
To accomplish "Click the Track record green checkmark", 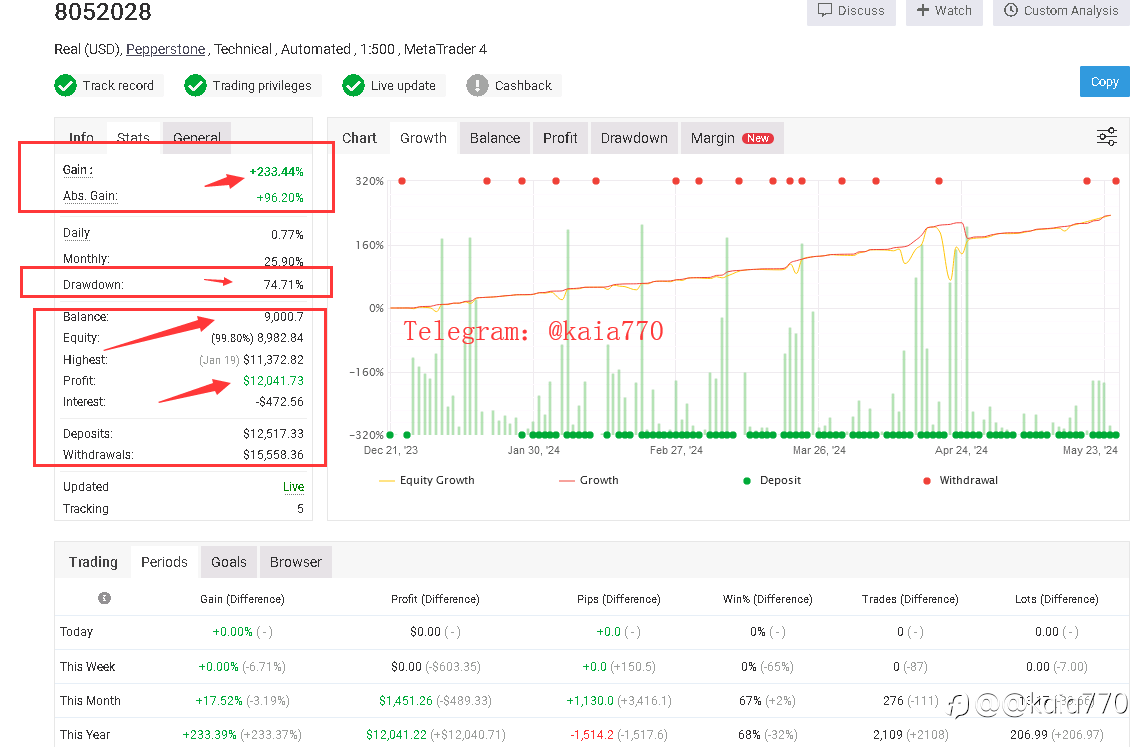I will pos(65,86).
